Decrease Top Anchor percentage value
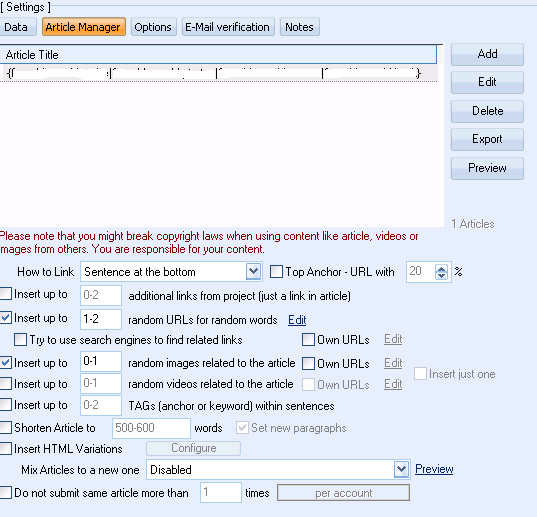The width and height of the screenshot is (537, 517). 441,276
